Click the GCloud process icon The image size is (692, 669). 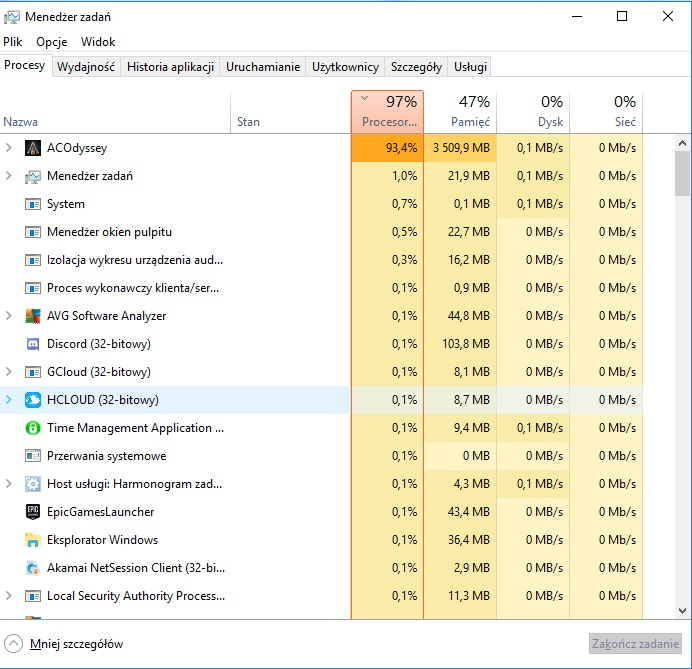(x=33, y=372)
